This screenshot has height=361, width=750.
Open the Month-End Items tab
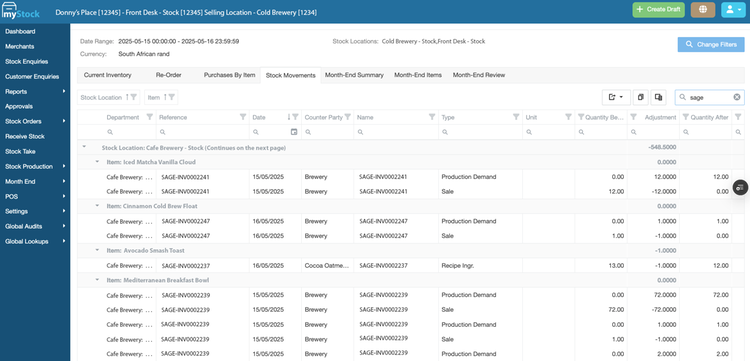coord(418,75)
